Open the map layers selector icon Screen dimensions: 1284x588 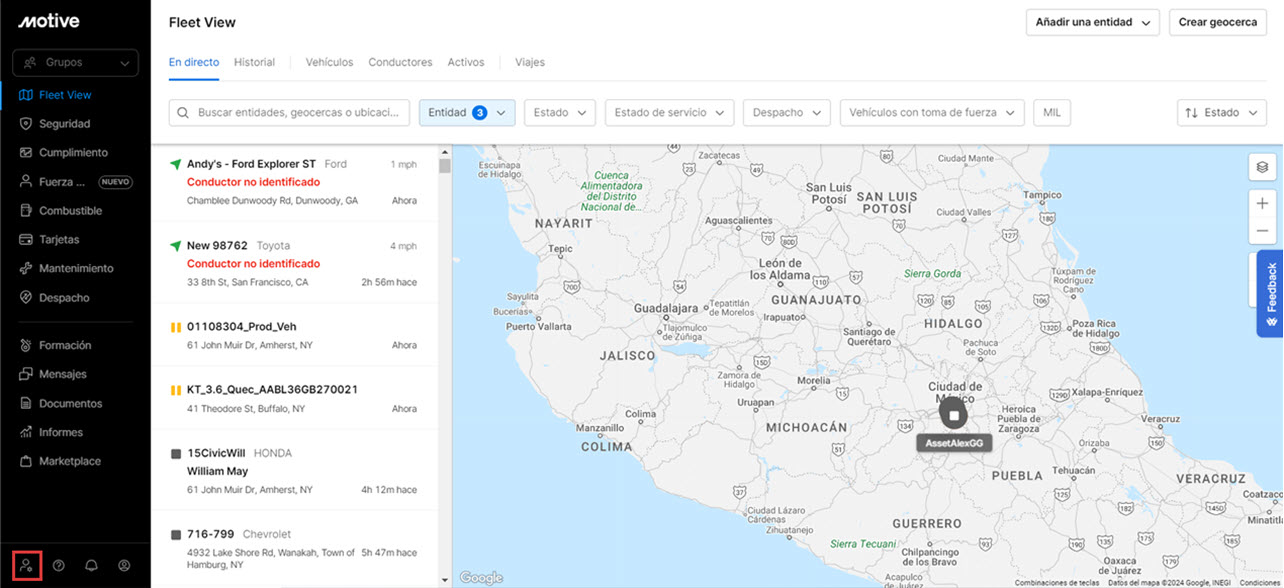click(x=1263, y=166)
